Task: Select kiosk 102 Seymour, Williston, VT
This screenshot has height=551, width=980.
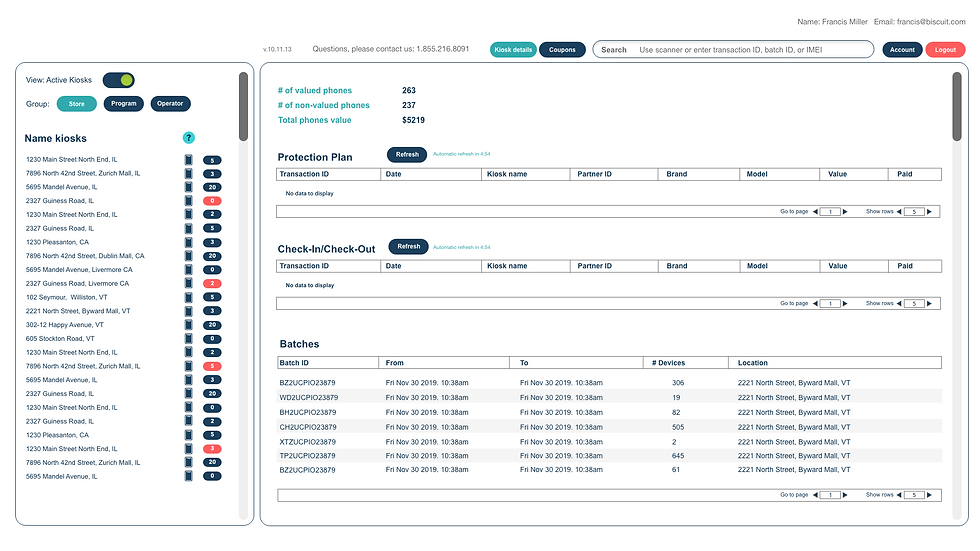Action: click(67, 297)
